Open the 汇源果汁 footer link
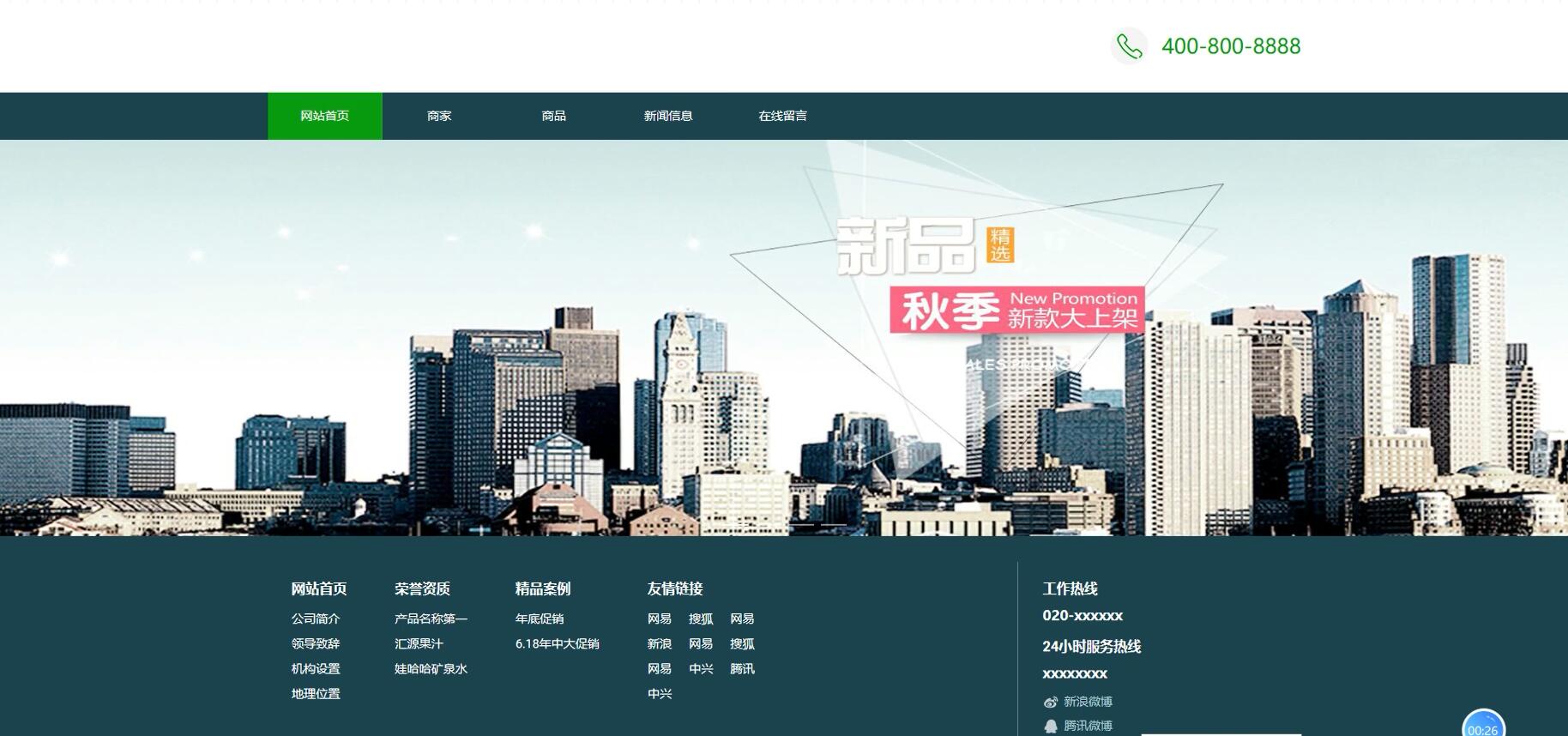The height and width of the screenshot is (736, 1568). 419,643
